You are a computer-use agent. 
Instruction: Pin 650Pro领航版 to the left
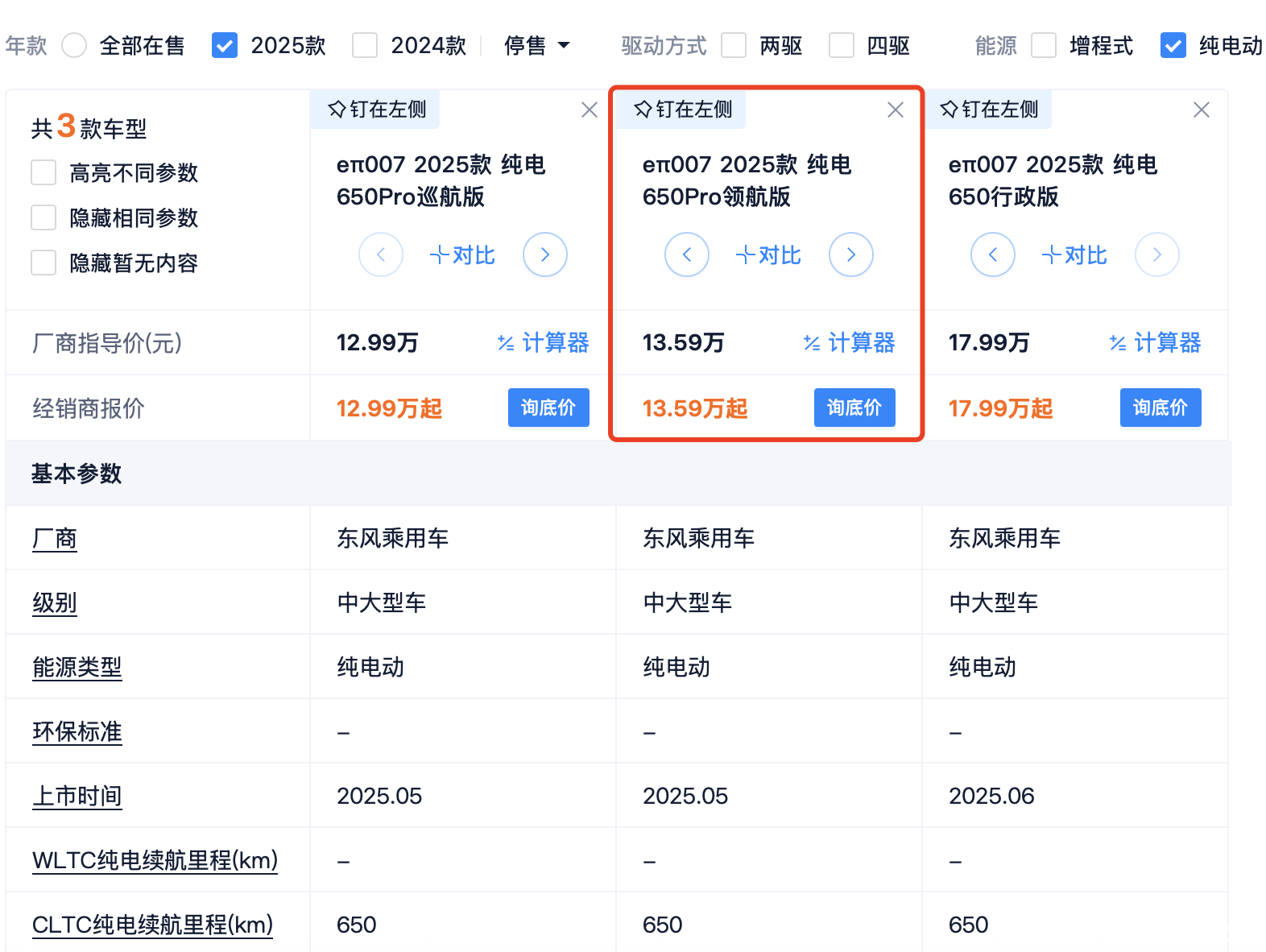pos(683,110)
